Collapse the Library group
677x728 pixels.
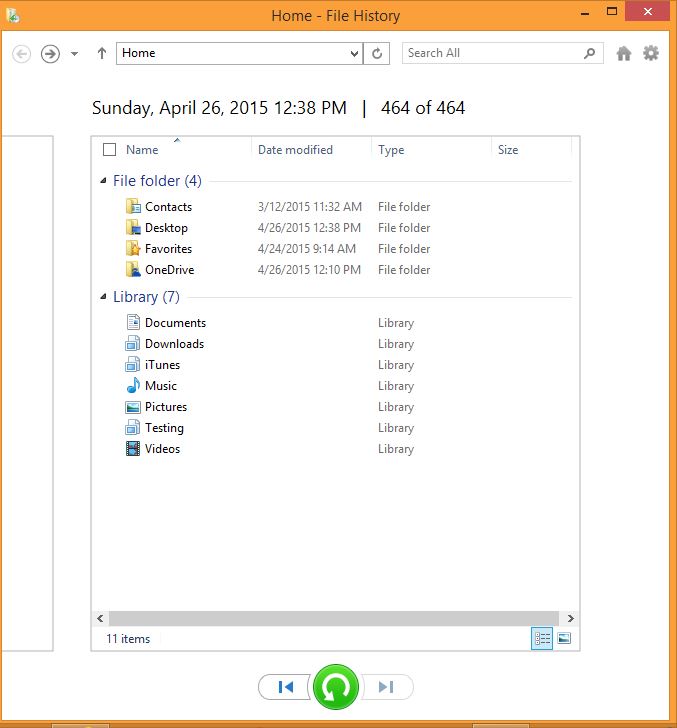click(x=103, y=297)
